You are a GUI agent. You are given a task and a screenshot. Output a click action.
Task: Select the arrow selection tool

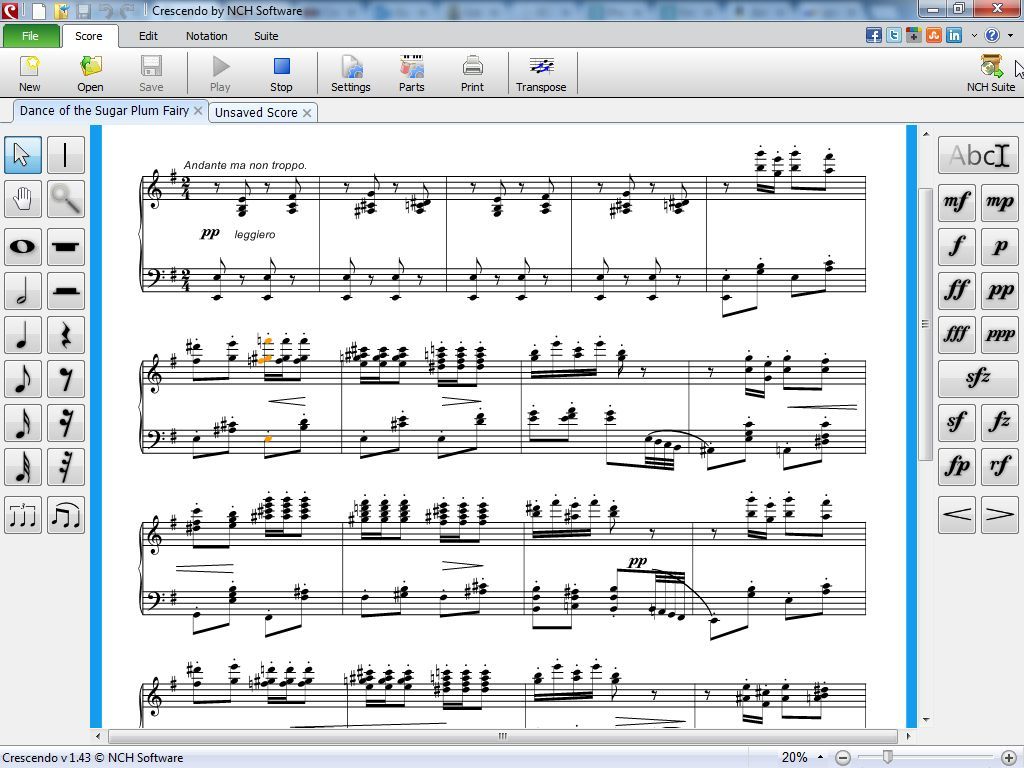coord(23,155)
